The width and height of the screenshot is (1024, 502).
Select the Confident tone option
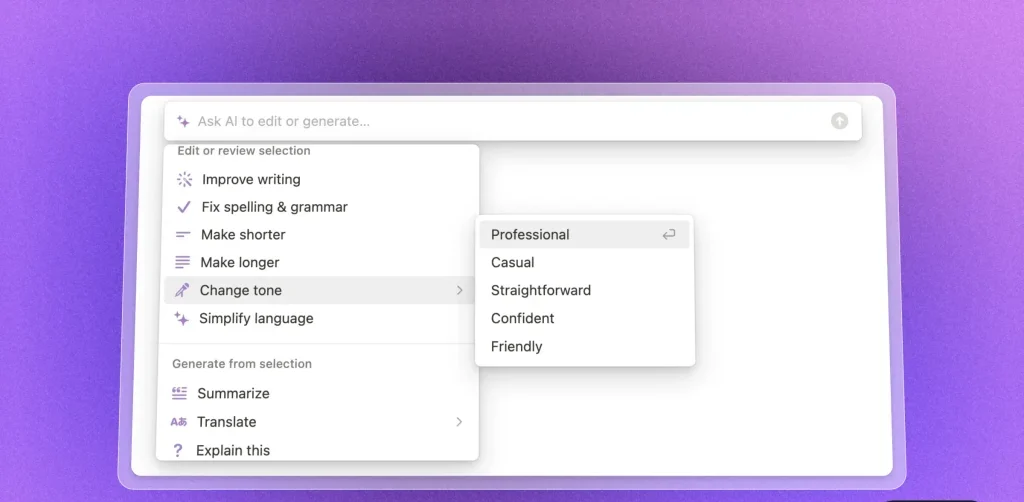pos(523,319)
